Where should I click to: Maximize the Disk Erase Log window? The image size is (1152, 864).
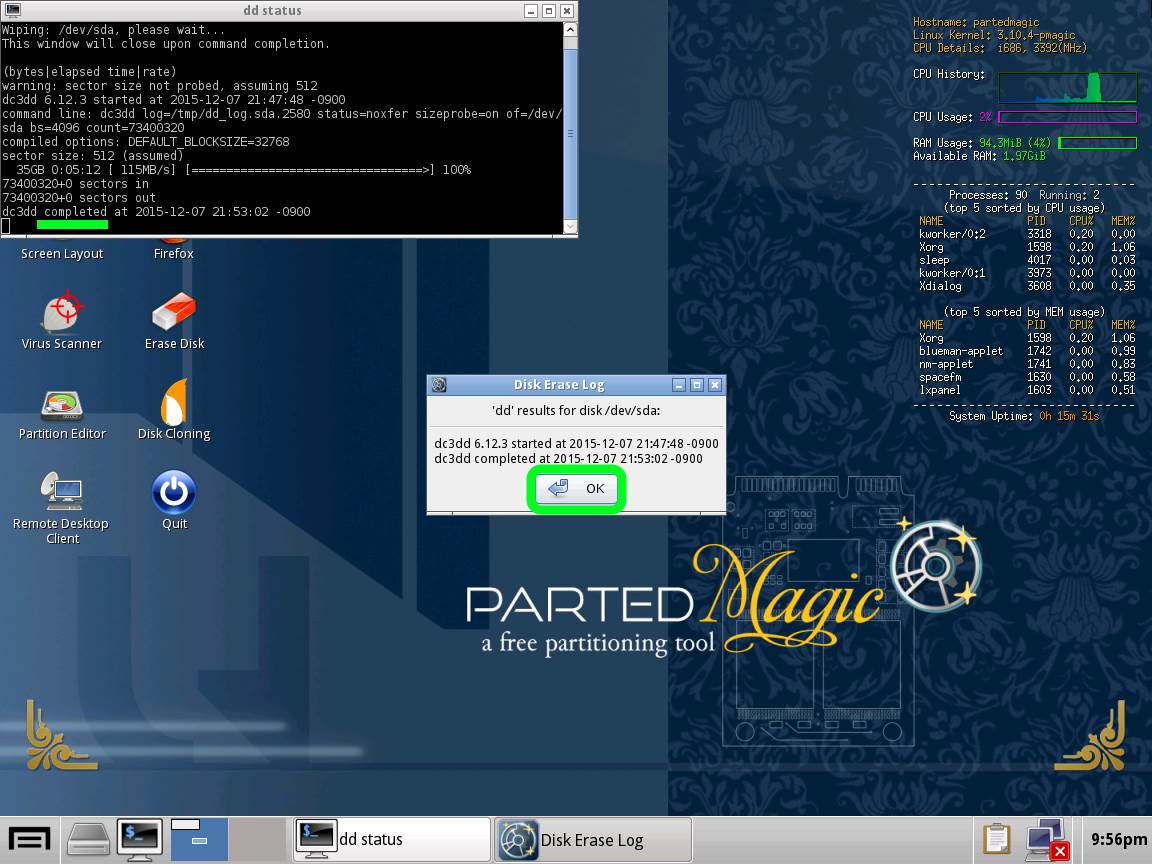697,385
